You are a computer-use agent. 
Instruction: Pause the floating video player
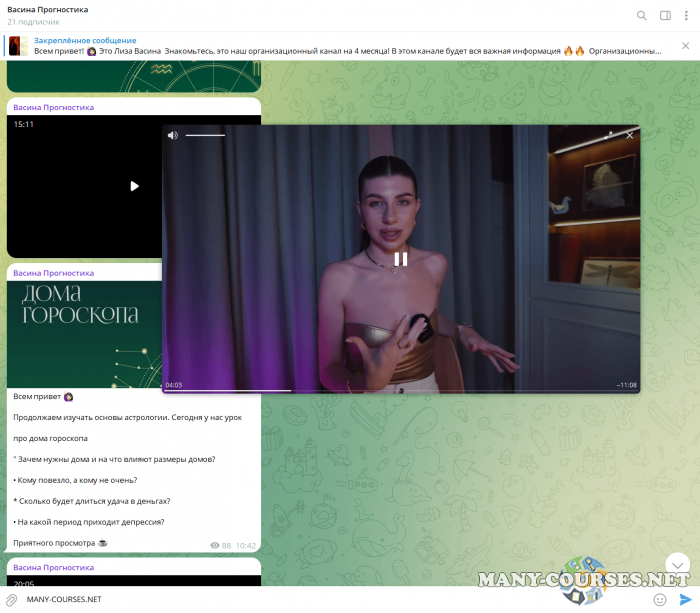pyautogui.click(x=400, y=259)
